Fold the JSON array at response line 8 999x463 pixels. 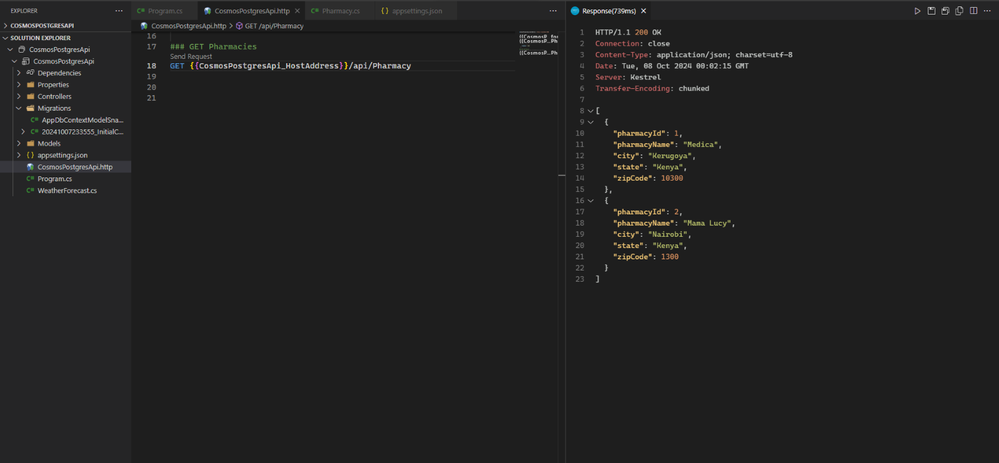coord(590,111)
